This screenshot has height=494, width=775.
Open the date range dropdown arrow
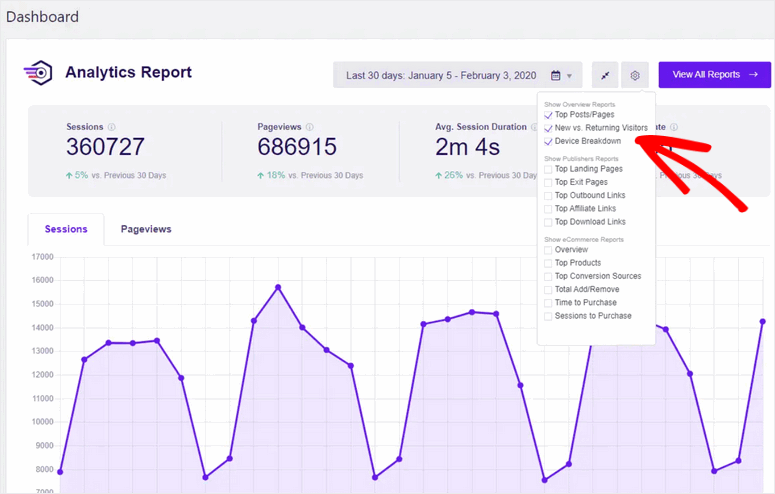569,76
